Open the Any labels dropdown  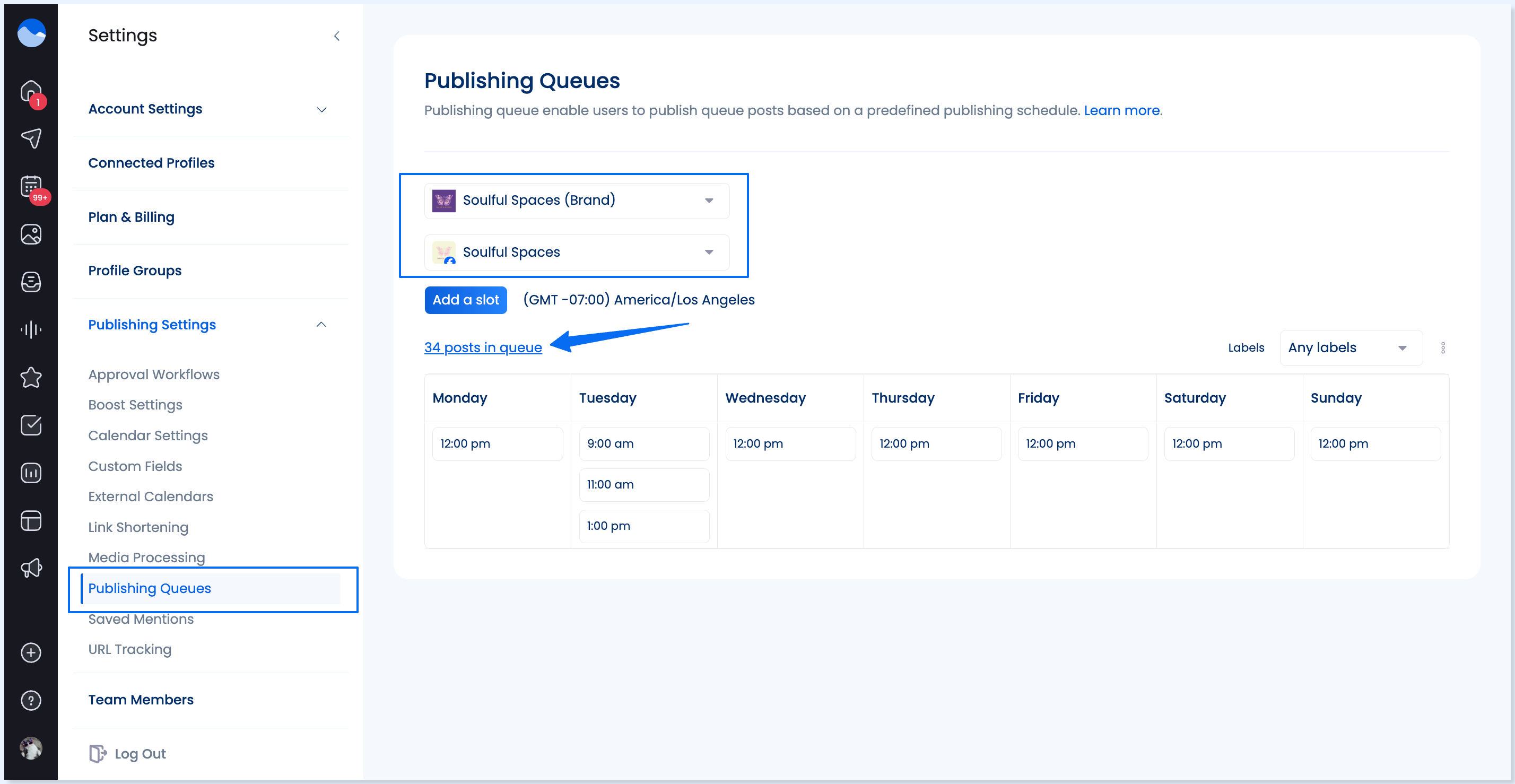pos(1351,347)
